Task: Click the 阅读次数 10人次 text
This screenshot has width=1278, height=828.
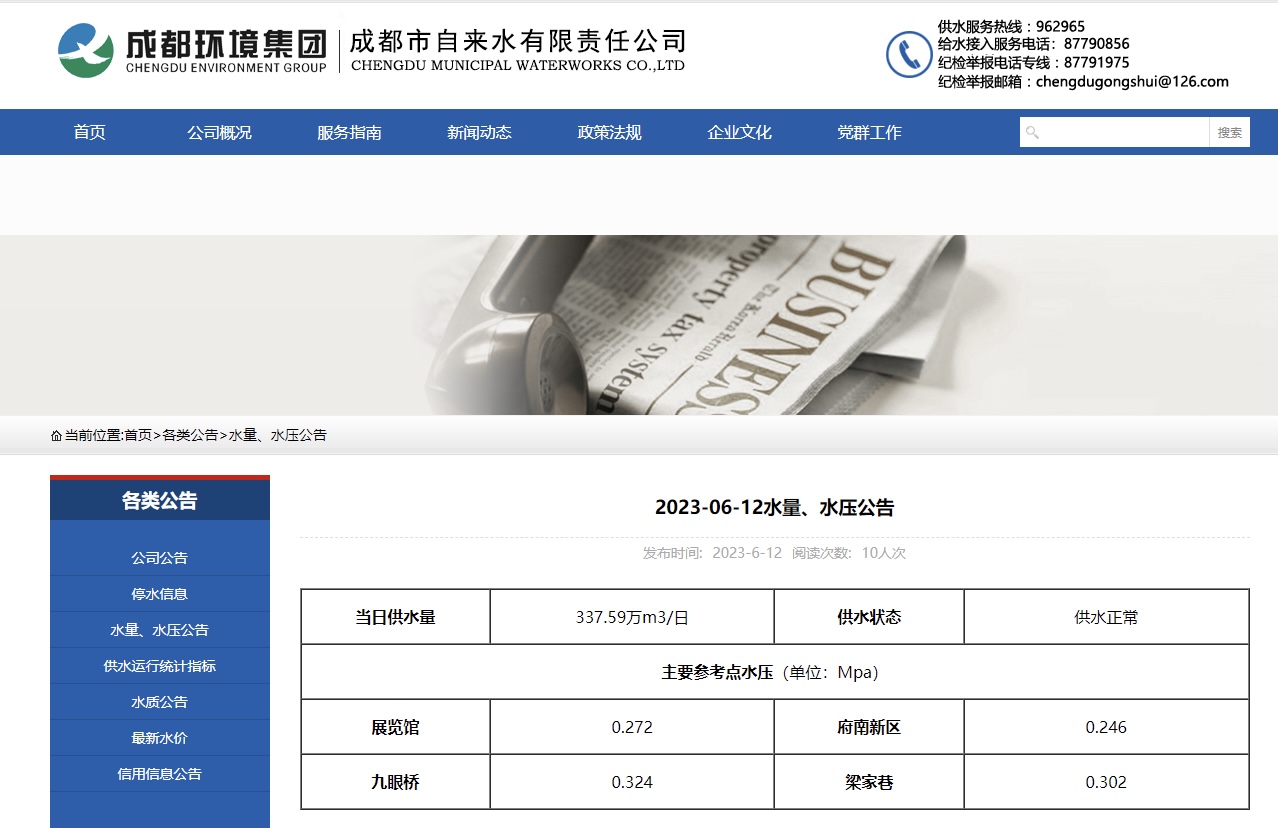Action: pos(849,553)
